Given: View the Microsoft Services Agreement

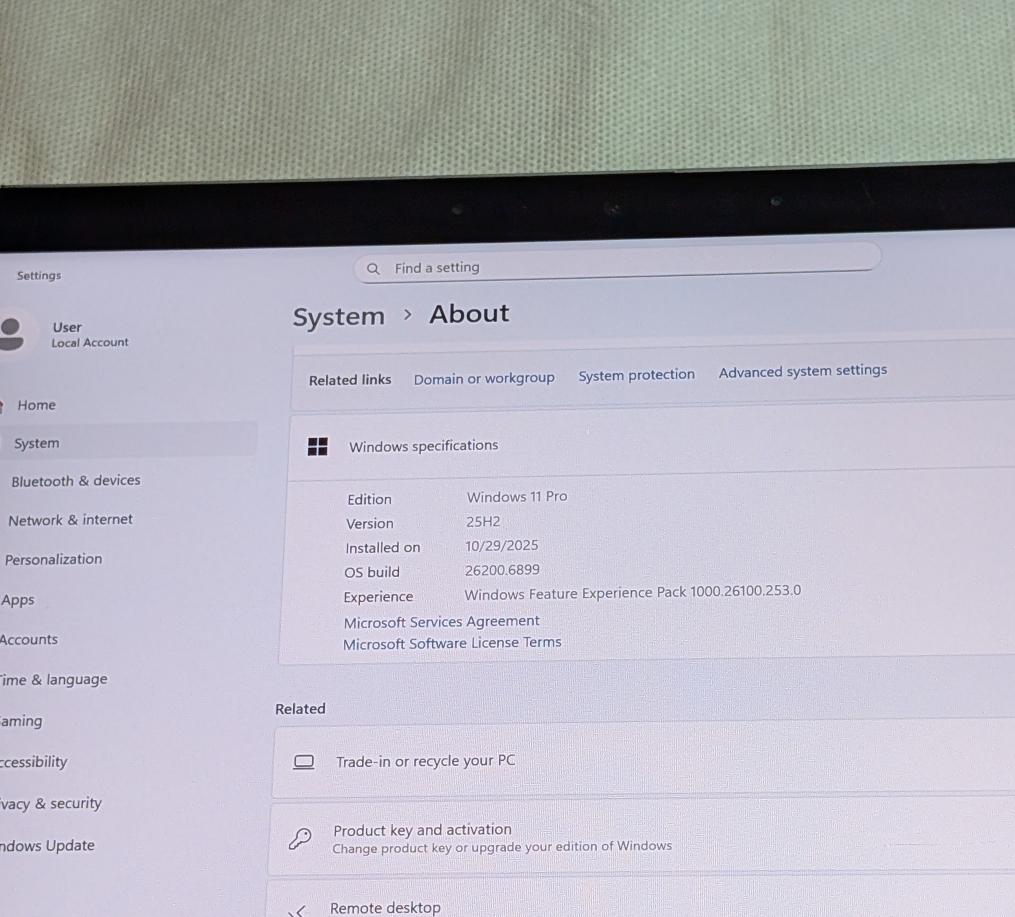Looking at the screenshot, I should (441, 621).
